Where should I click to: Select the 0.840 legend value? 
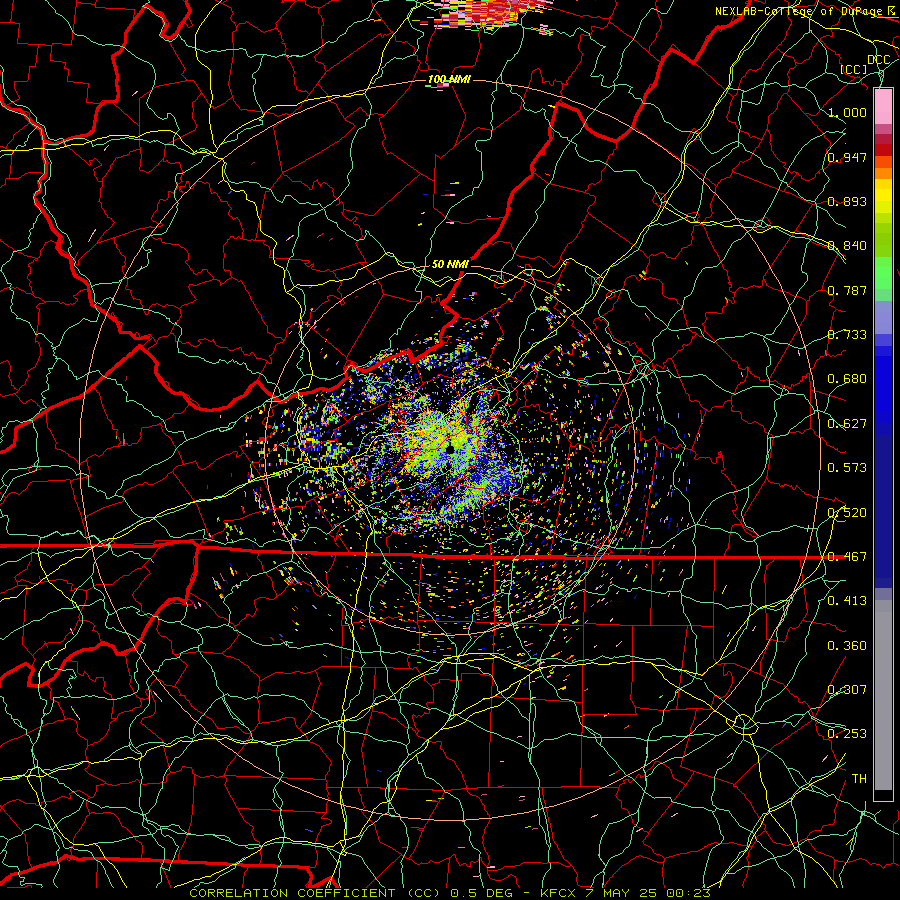(847, 246)
